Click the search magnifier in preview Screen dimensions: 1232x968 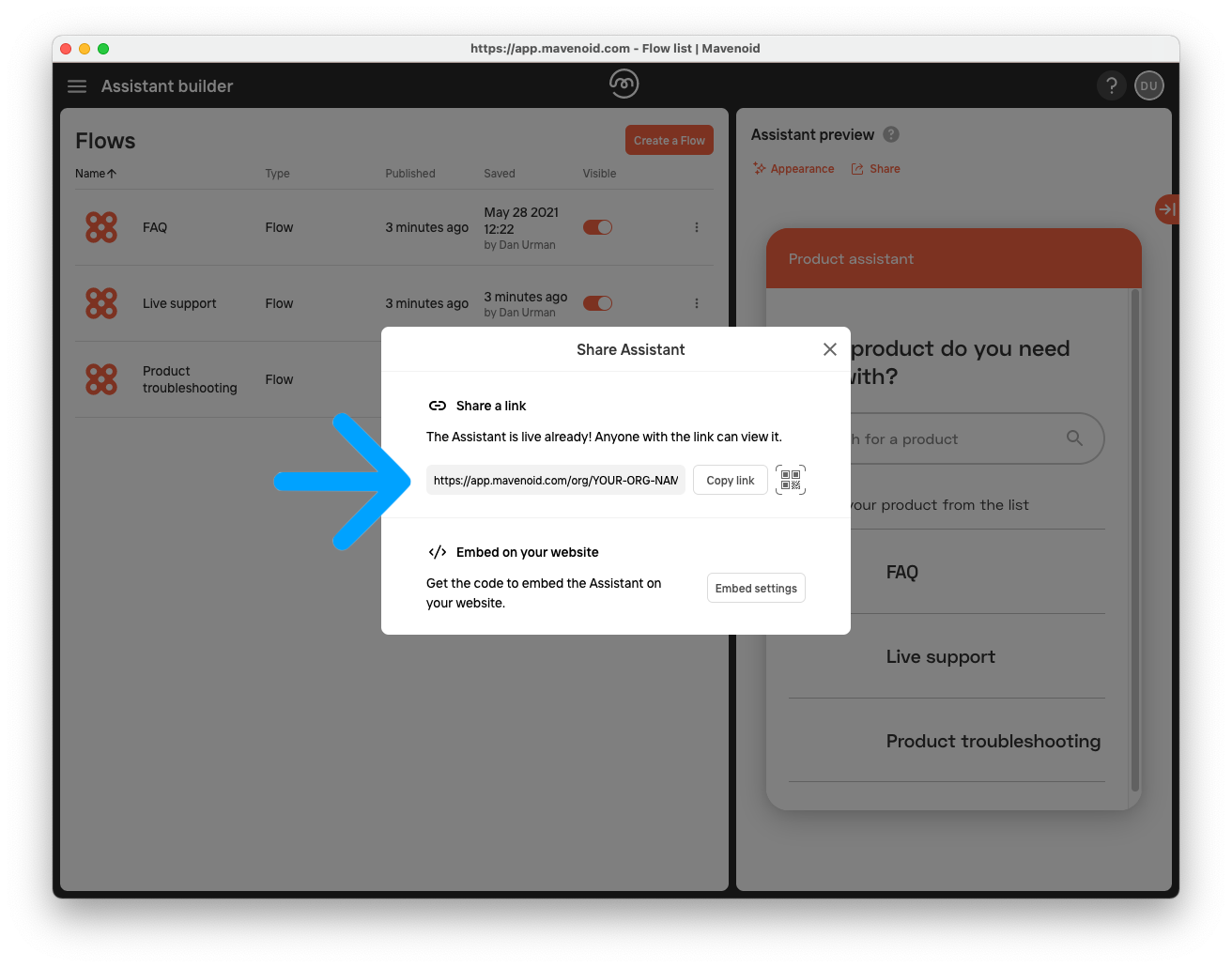[x=1075, y=438]
